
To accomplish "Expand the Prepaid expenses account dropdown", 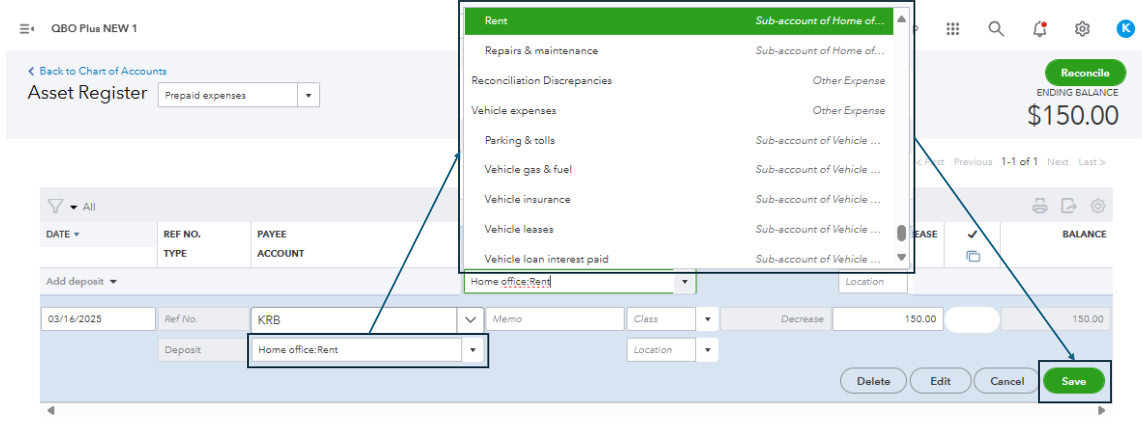I will click(309, 95).
